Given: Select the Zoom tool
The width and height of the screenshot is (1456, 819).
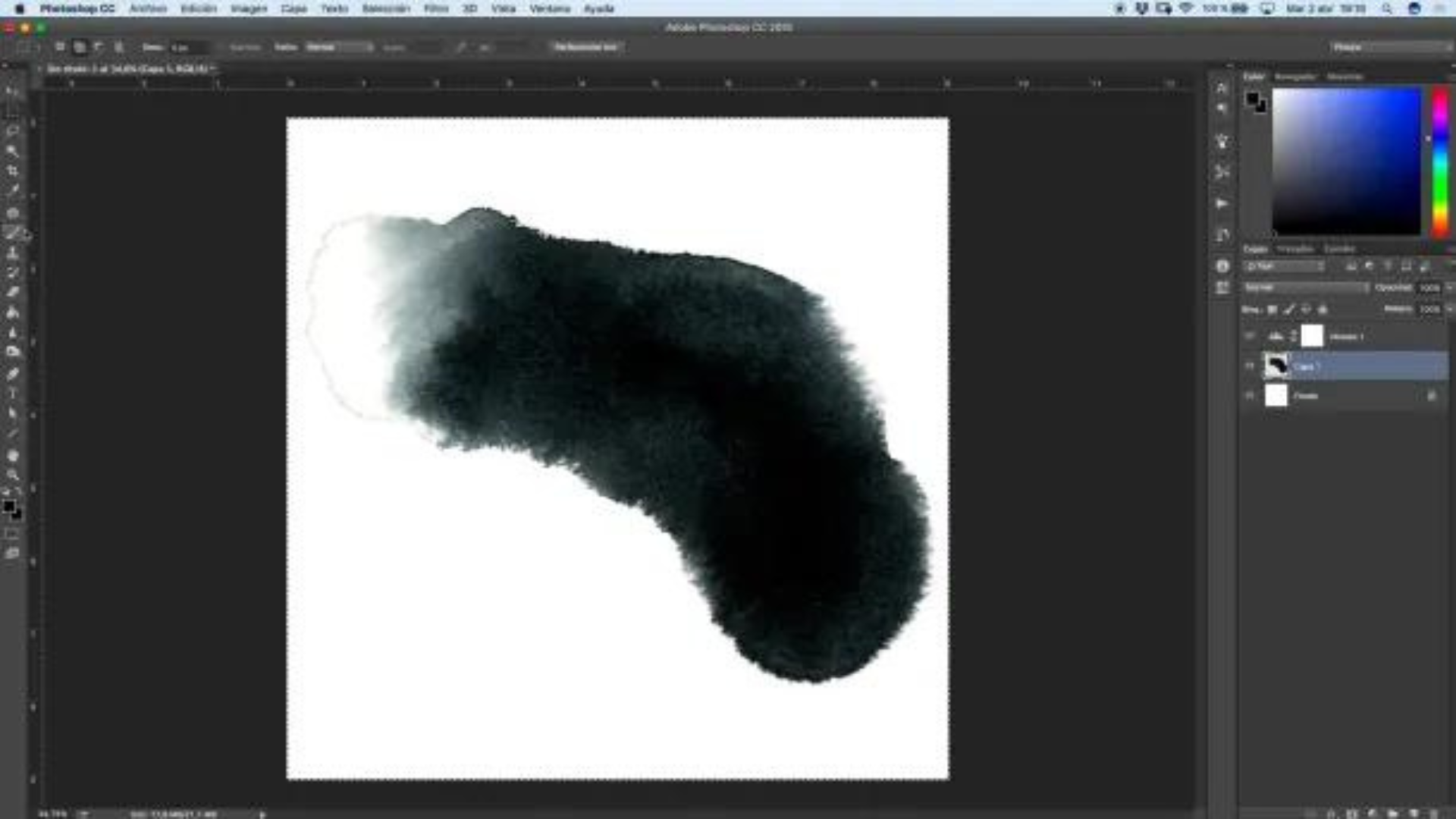Looking at the screenshot, I should tap(12, 475).
